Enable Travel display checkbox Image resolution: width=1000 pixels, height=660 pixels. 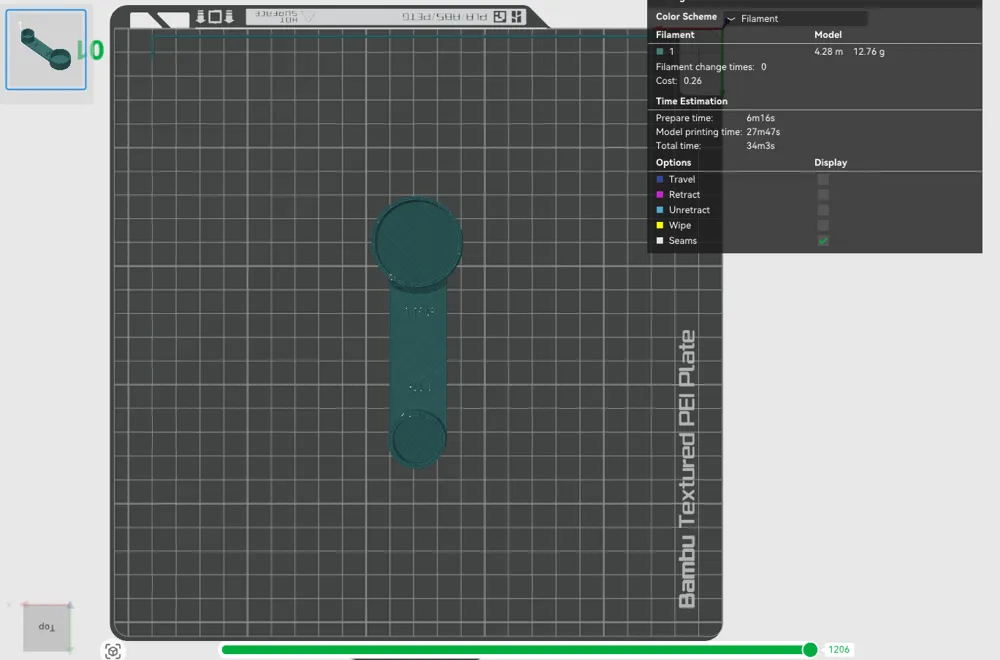(823, 179)
